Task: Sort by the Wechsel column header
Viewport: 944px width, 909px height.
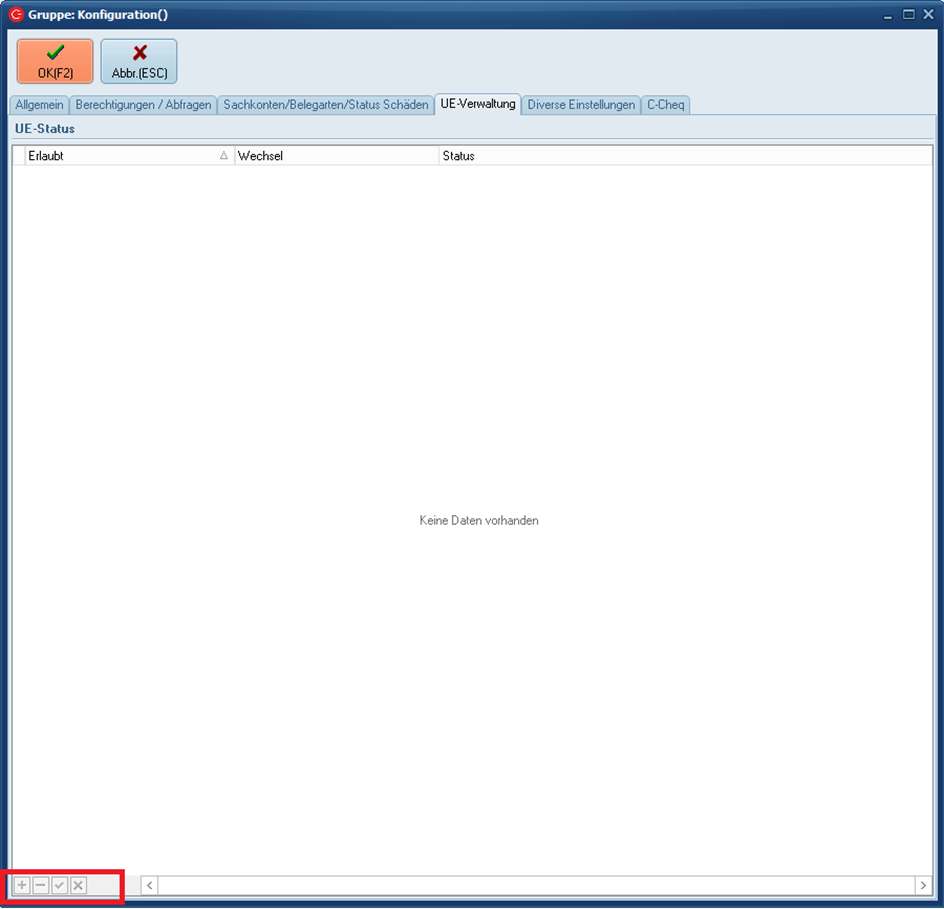Action: click(x=336, y=156)
